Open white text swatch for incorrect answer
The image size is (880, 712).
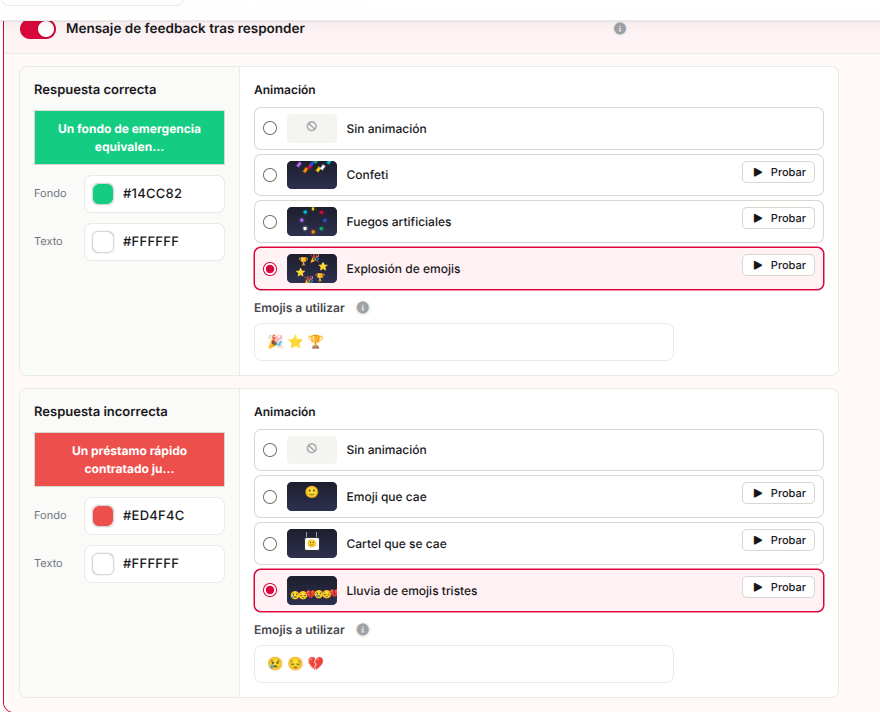pos(103,564)
